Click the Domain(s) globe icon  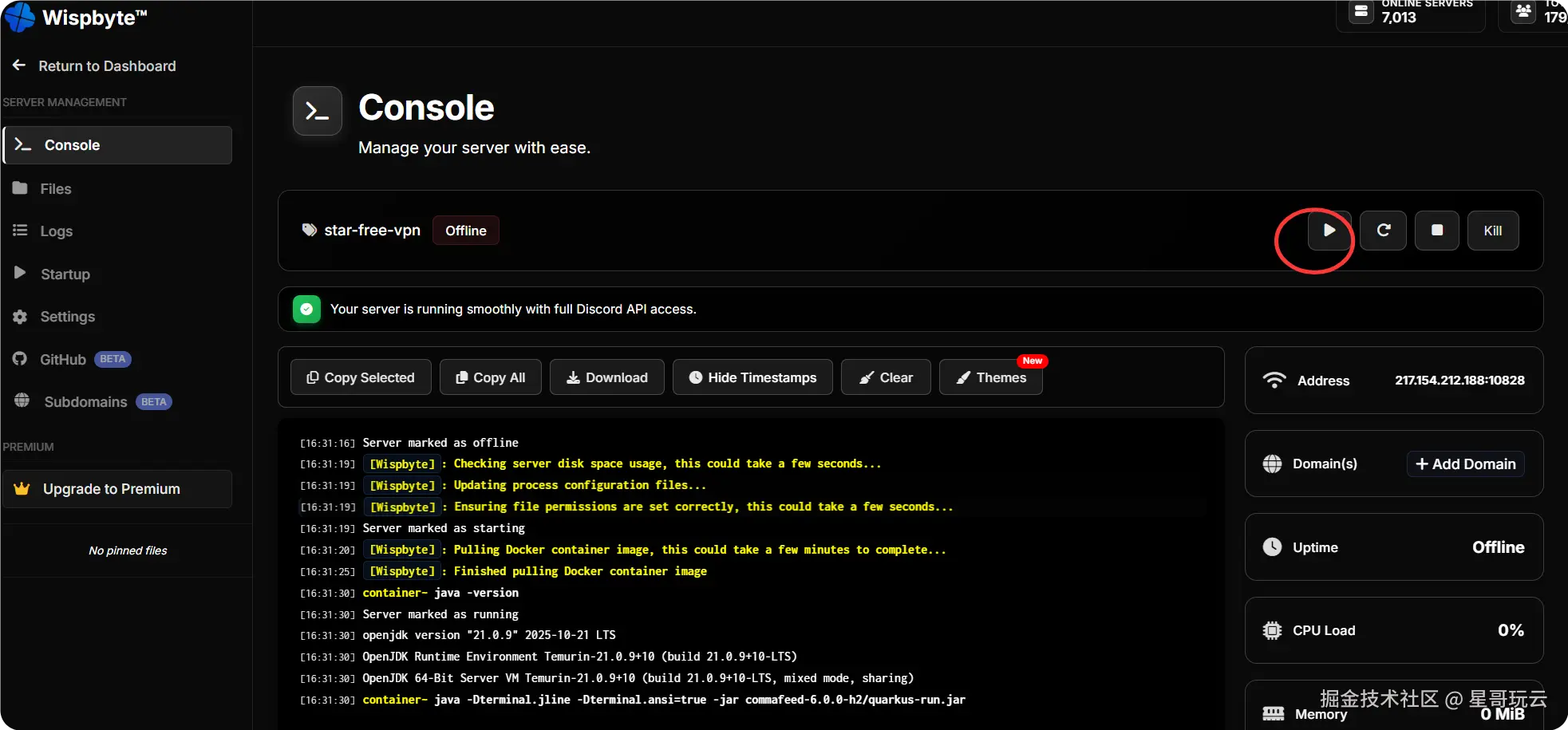[1273, 464]
